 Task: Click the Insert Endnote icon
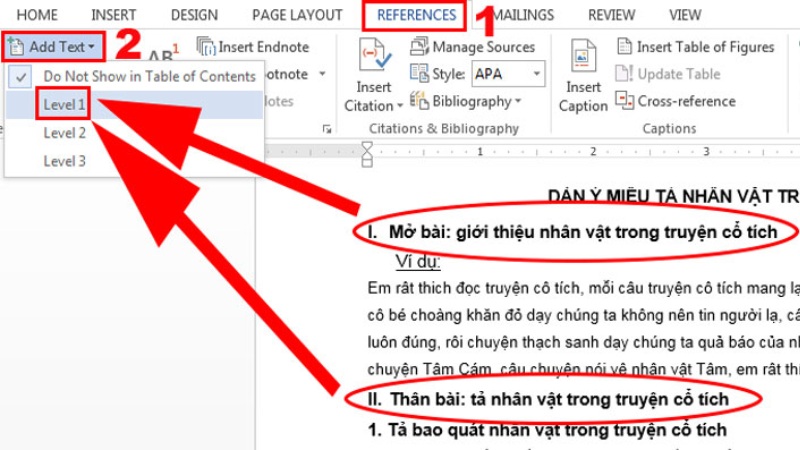tap(206, 47)
